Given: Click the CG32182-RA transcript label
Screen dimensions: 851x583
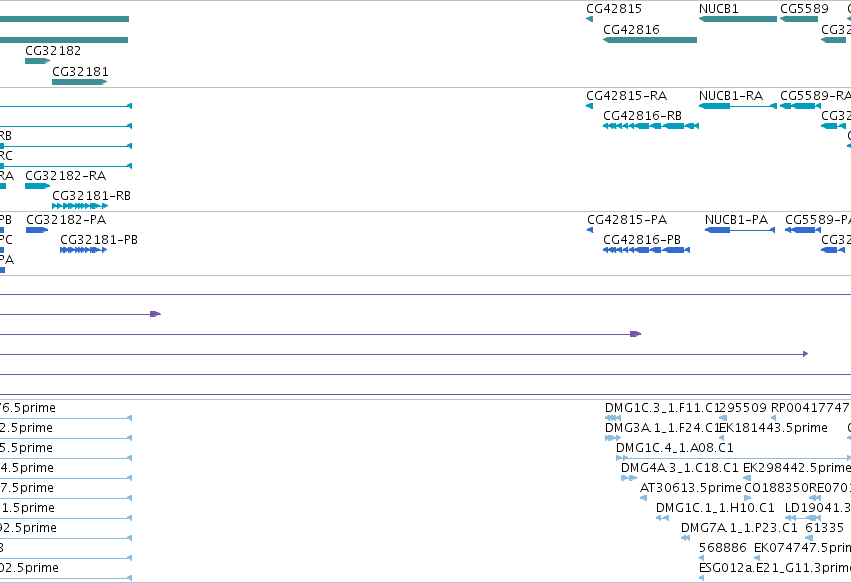Looking at the screenshot, I should click(x=66, y=175).
